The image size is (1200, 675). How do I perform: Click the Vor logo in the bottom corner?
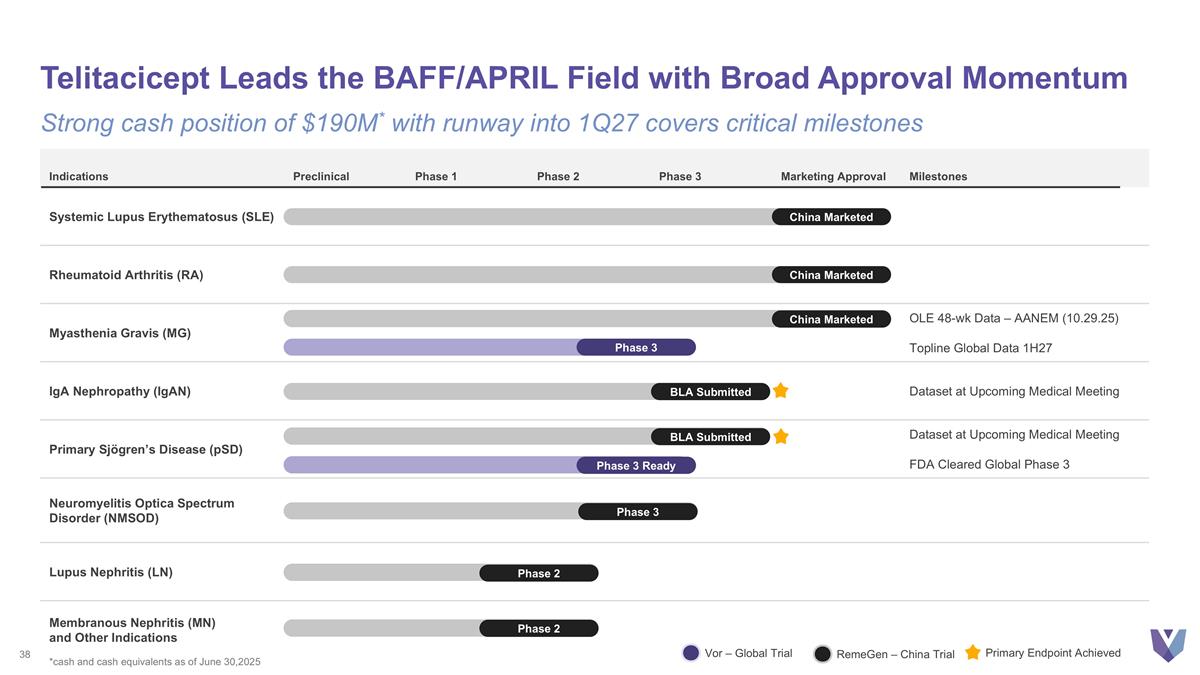[x=1167, y=644]
